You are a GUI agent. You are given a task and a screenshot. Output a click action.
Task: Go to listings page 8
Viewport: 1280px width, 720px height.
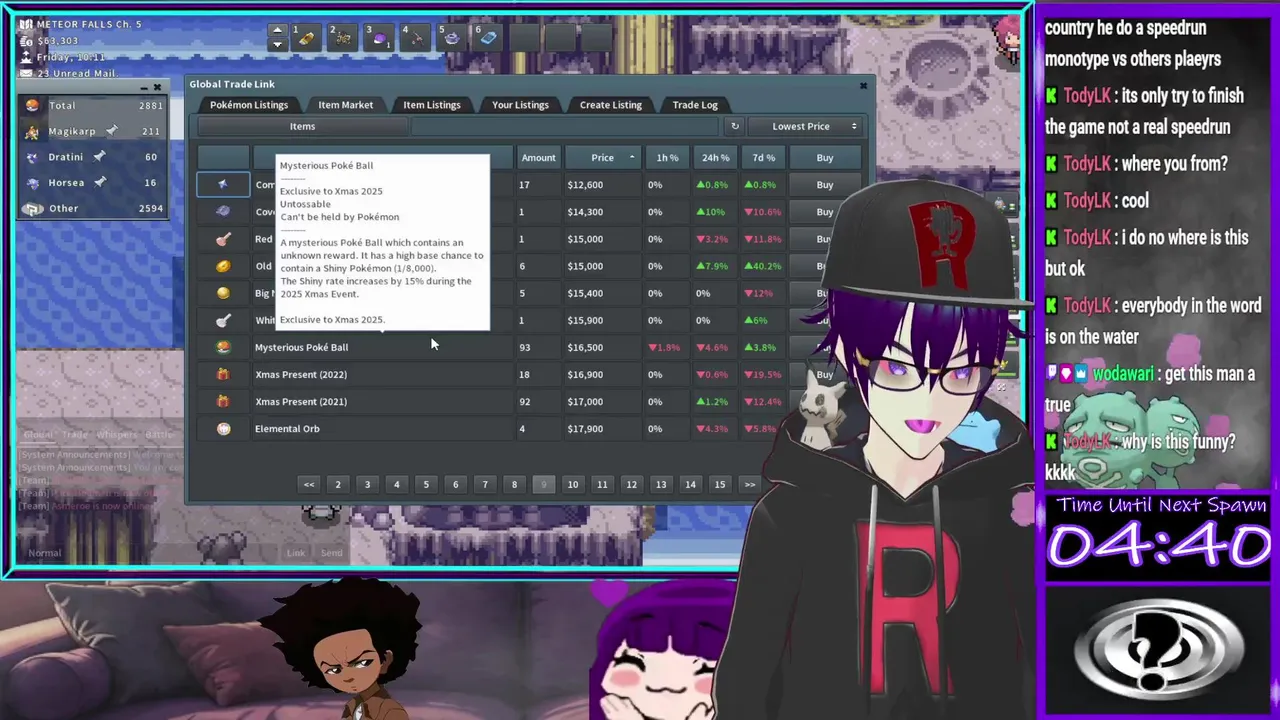514,485
